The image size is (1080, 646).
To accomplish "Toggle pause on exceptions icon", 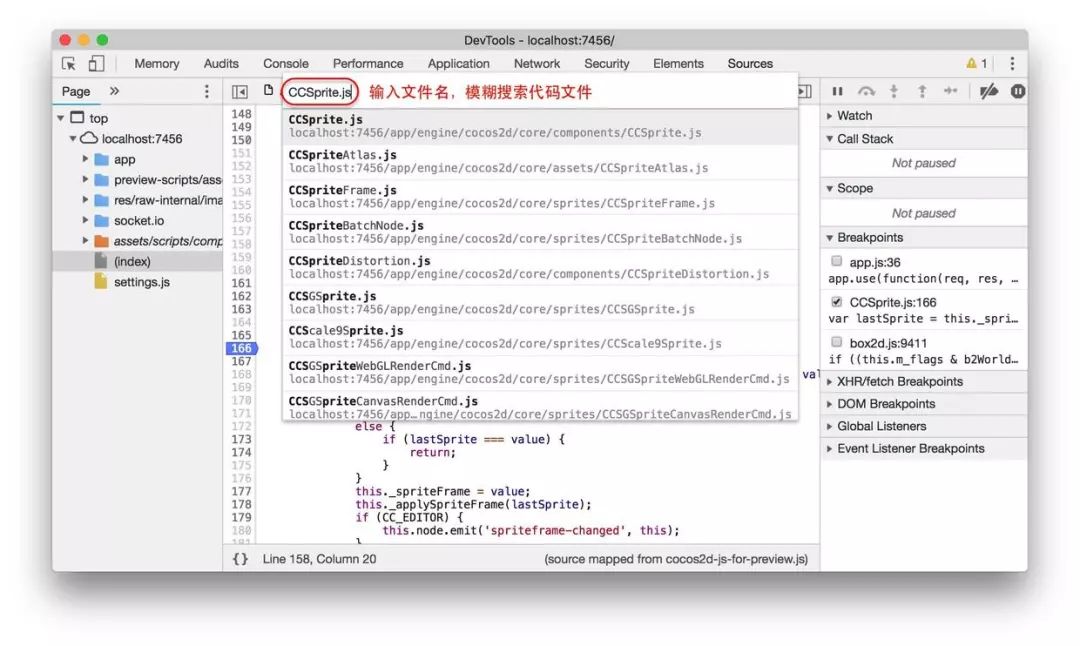I will (x=1017, y=91).
